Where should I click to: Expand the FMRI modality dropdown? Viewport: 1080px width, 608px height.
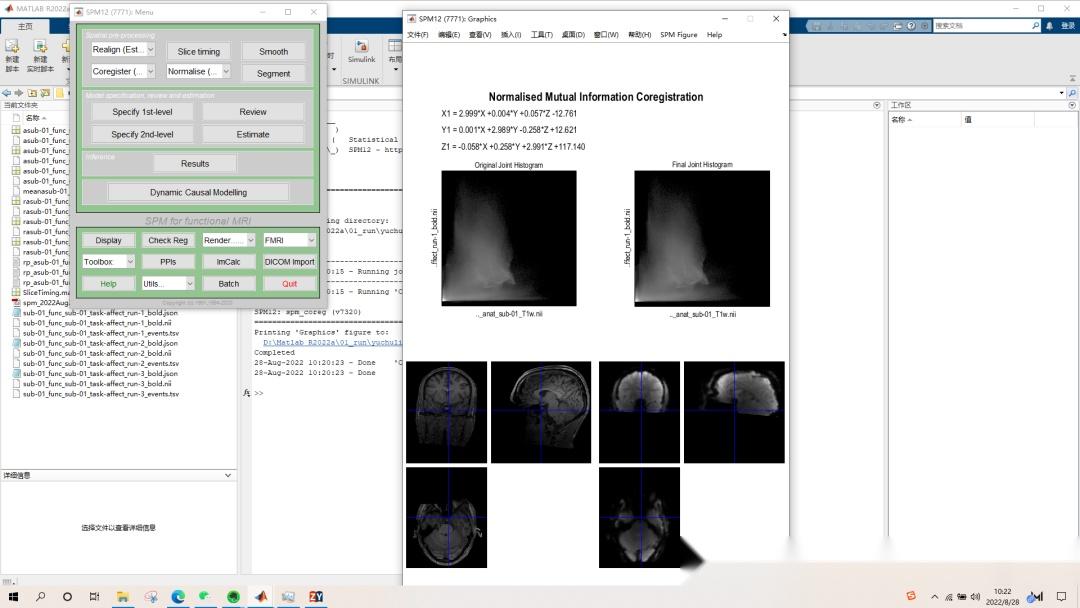(289, 240)
